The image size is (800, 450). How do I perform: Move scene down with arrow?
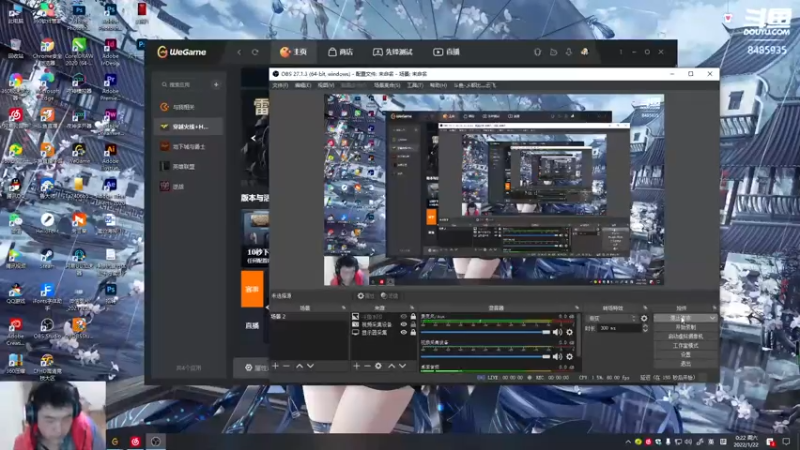point(310,366)
